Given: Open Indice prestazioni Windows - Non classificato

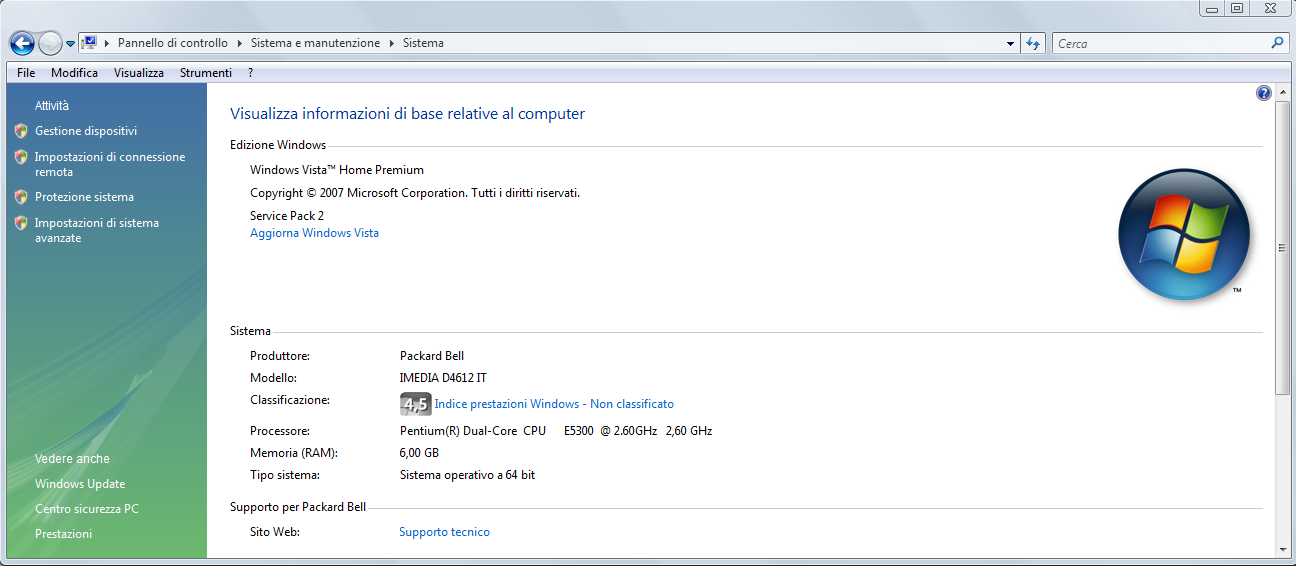Looking at the screenshot, I should click(554, 404).
